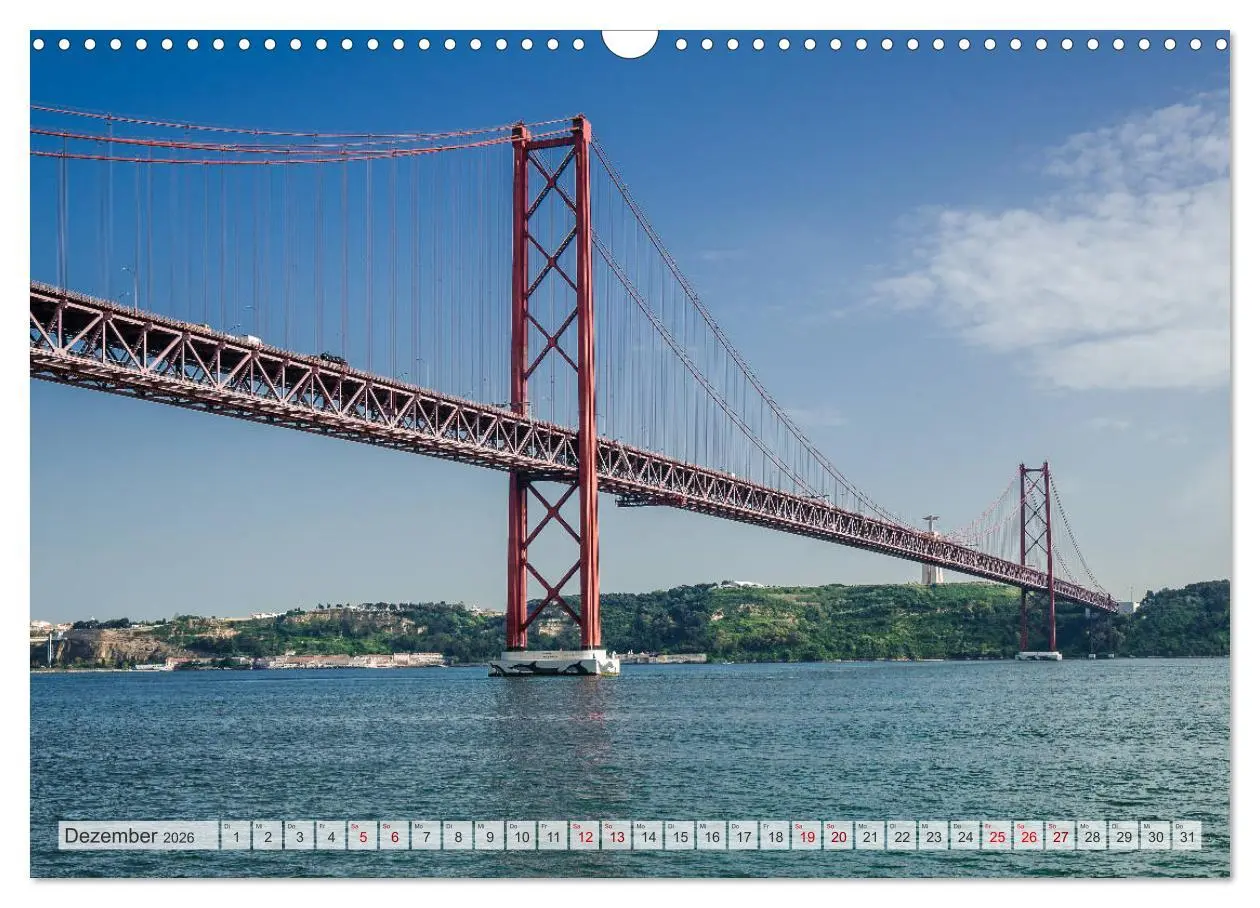
Task: Select day 8 in the calendar strip
Action: [x=457, y=836]
